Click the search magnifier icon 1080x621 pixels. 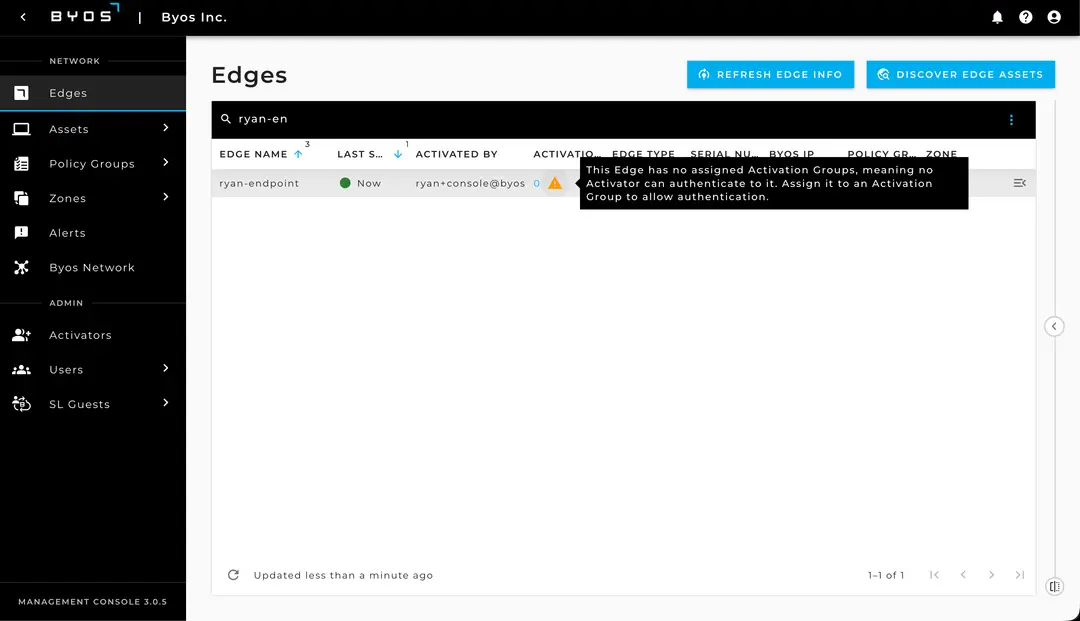(x=225, y=119)
